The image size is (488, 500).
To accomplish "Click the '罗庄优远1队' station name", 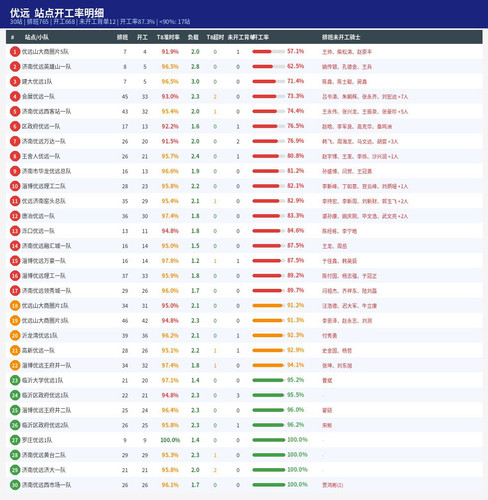I will [37, 440].
